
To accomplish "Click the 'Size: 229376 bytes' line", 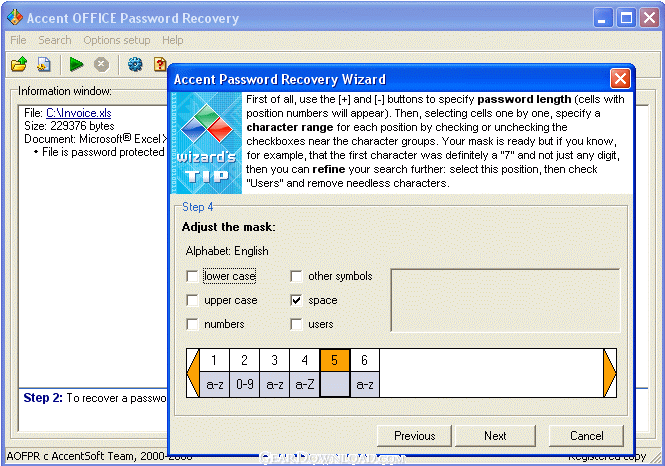I will pyautogui.click(x=69, y=126).
